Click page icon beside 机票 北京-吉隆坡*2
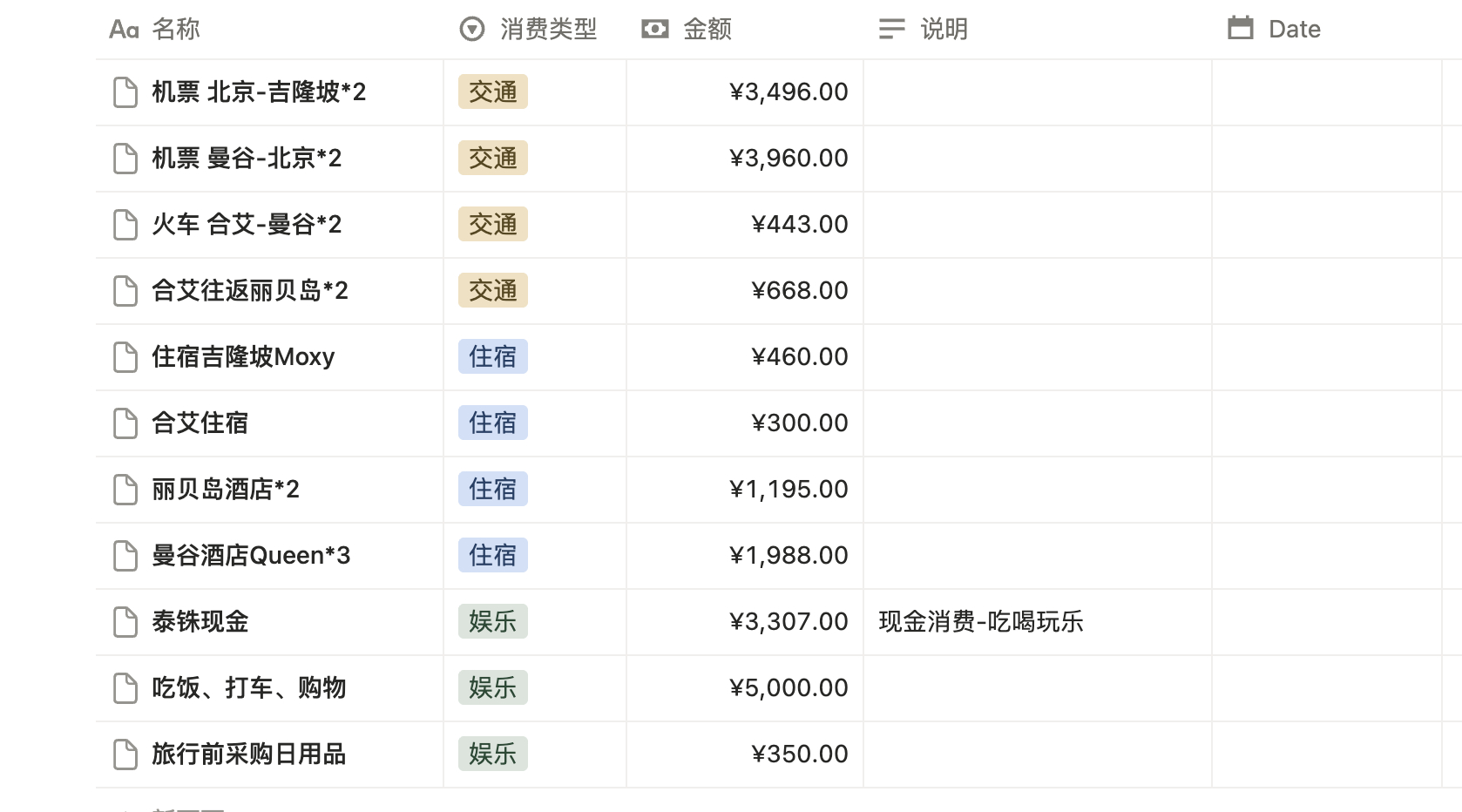Viewport: 1462px width, 812px height. click(x=125, y=92)
